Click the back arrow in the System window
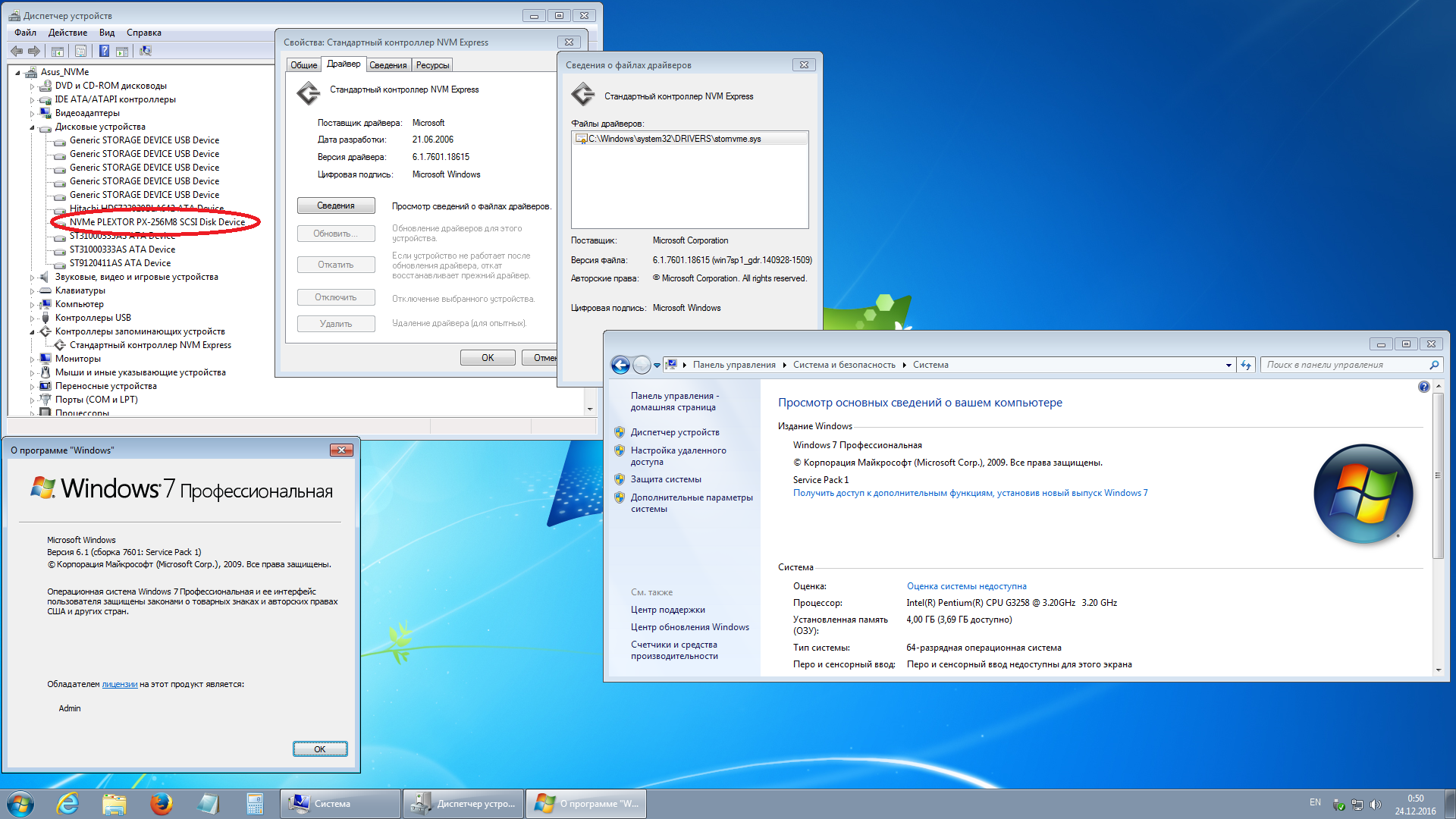The image size is (1456, 819). 620,365
